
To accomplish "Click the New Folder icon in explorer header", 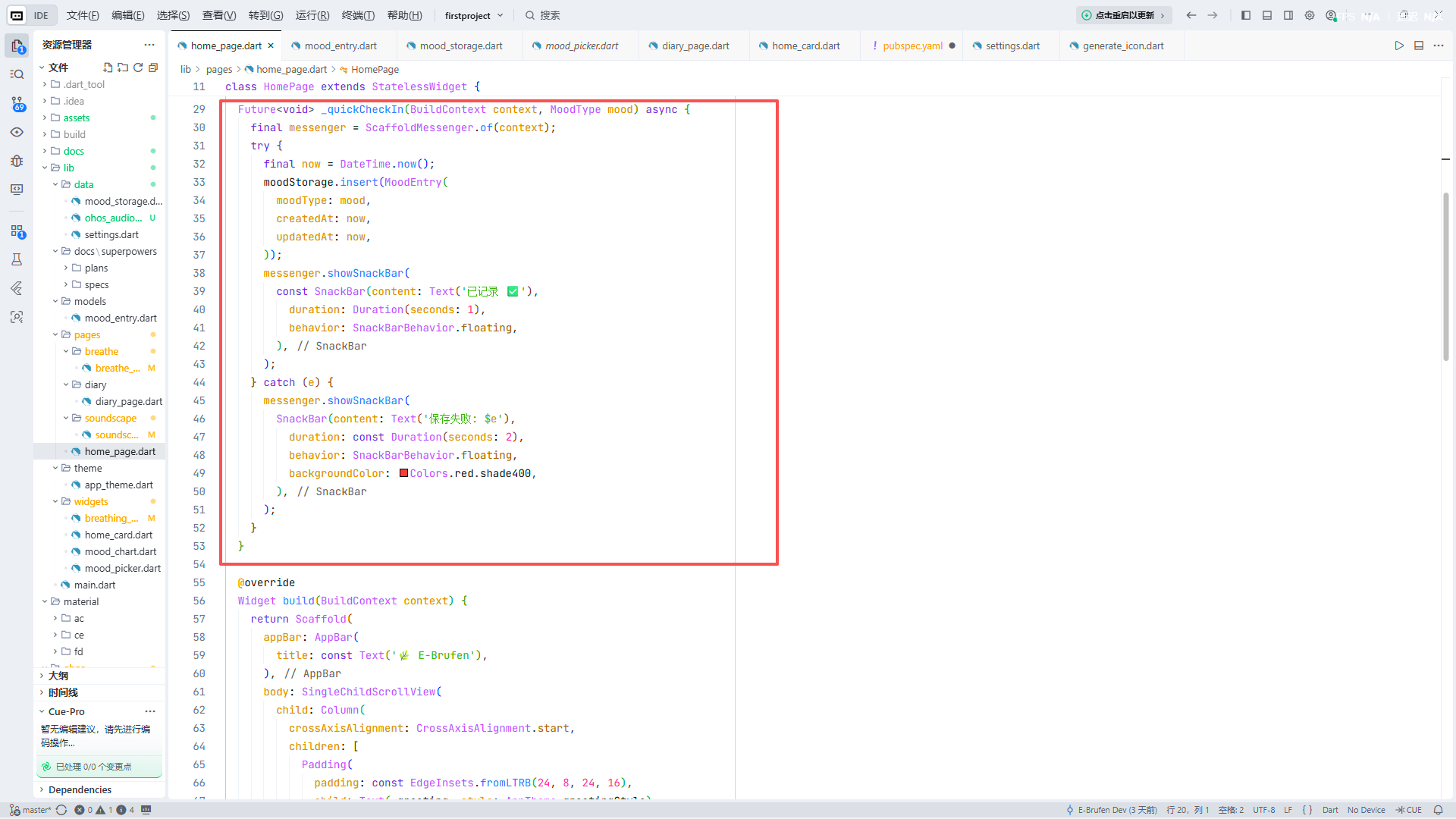I will 123,67.
